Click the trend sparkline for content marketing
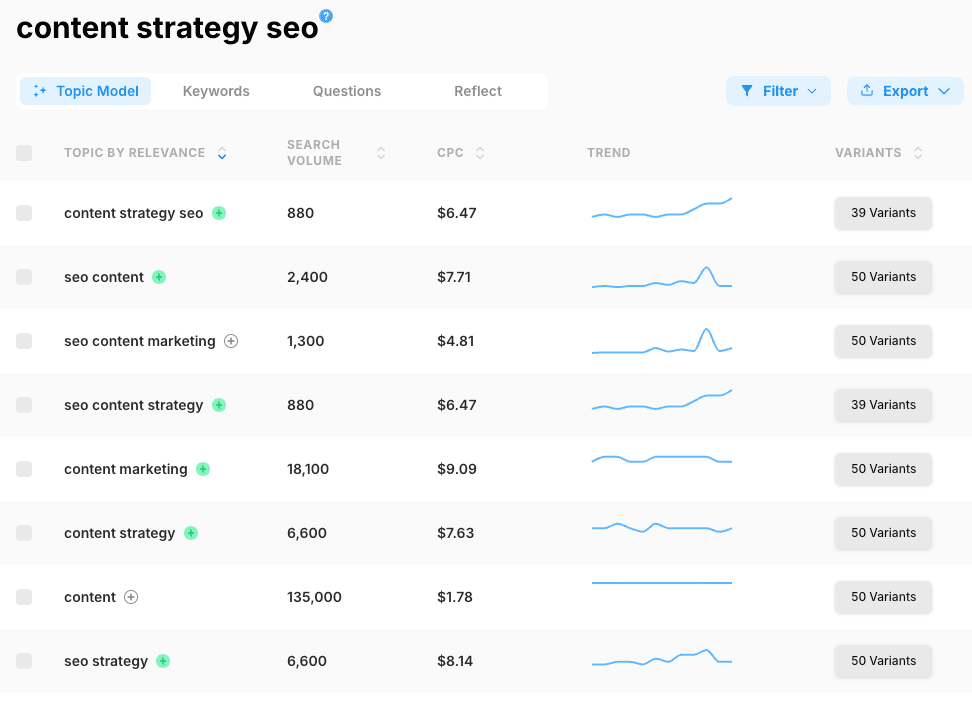This screenshot has height=701, width=972. (661, 459)
